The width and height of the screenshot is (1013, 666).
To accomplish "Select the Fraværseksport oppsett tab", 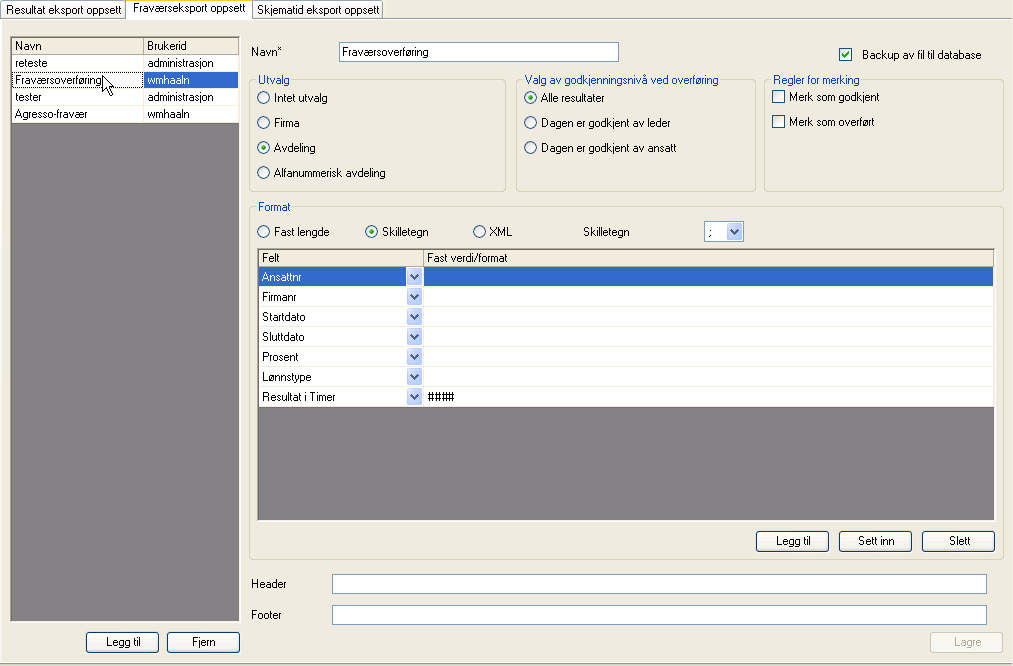I will click(x=189, y=9).
